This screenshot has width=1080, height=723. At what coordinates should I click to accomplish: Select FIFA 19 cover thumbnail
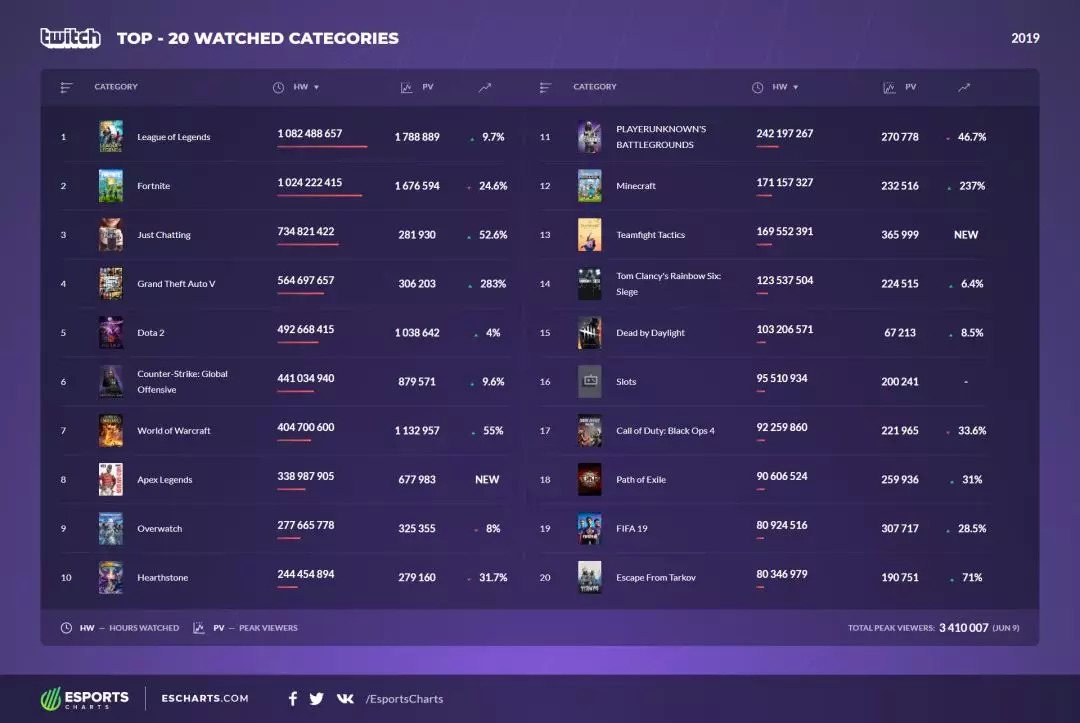point(590,528)
